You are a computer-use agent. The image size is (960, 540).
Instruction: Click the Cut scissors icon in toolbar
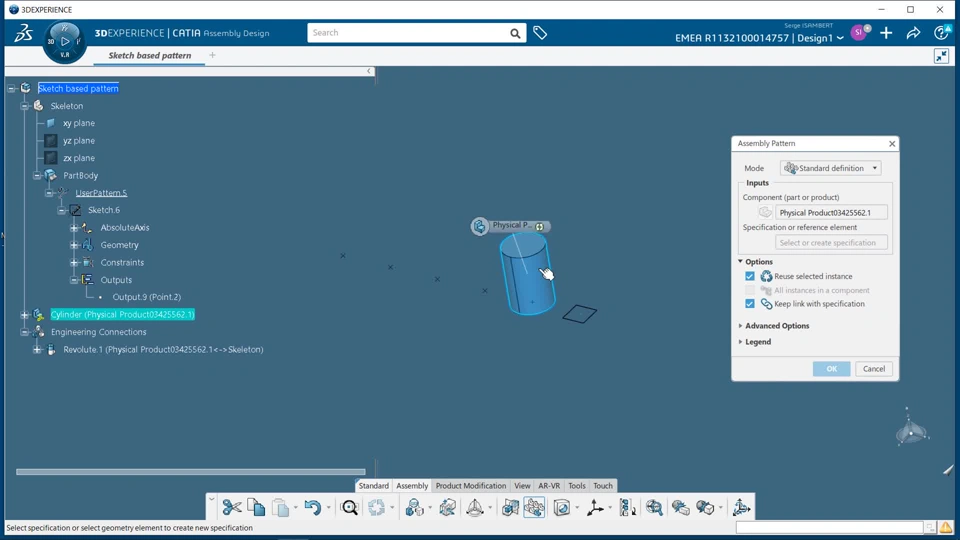tap(231, 508)
